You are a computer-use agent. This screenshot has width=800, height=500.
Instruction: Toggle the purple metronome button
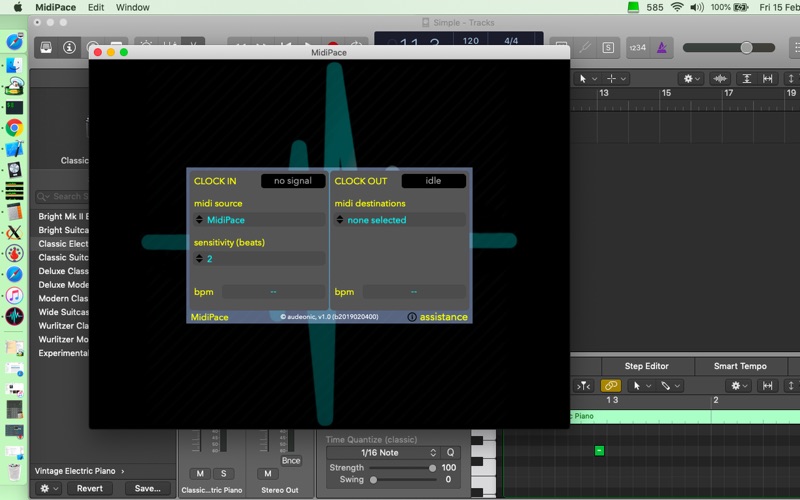(662, 47)
